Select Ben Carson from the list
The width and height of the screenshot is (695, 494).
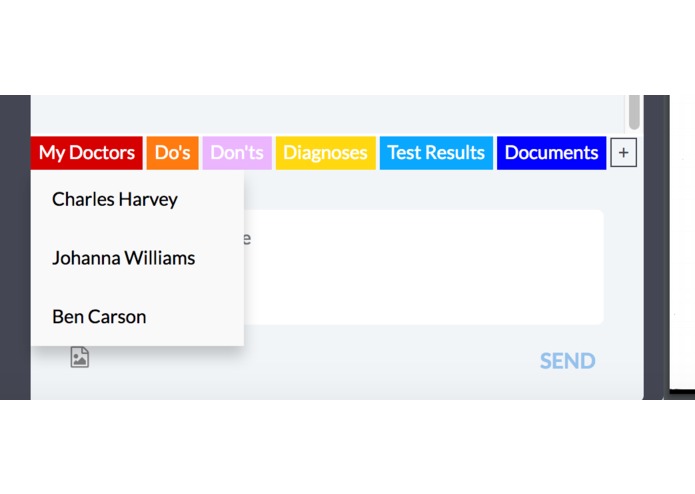[137, 316]
